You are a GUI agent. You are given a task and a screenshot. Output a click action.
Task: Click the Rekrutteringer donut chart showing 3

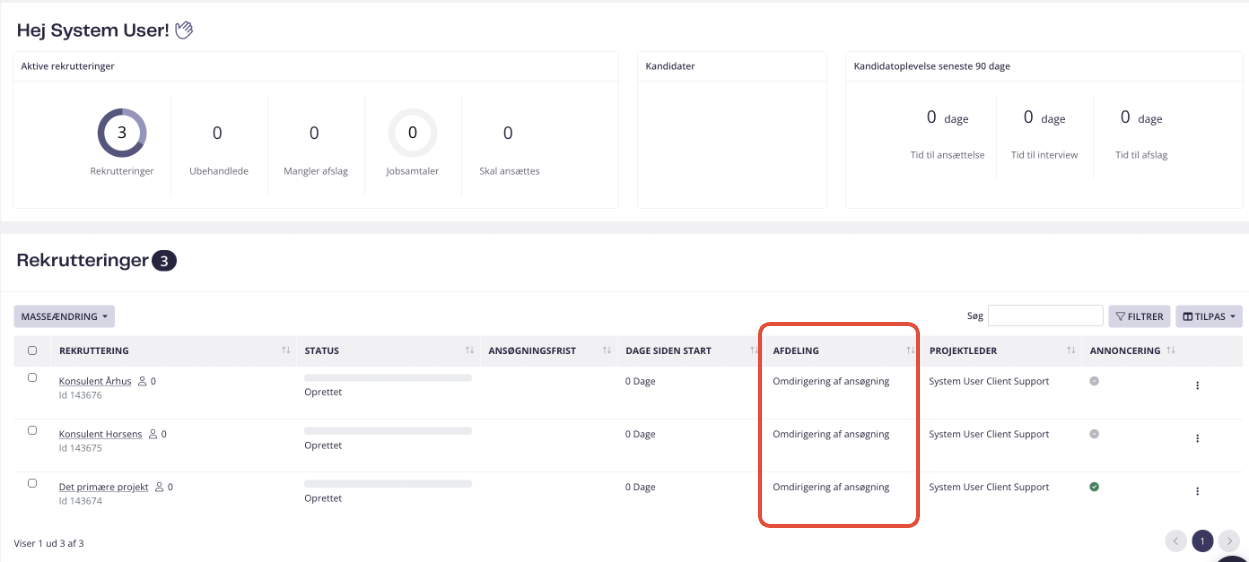122,133
